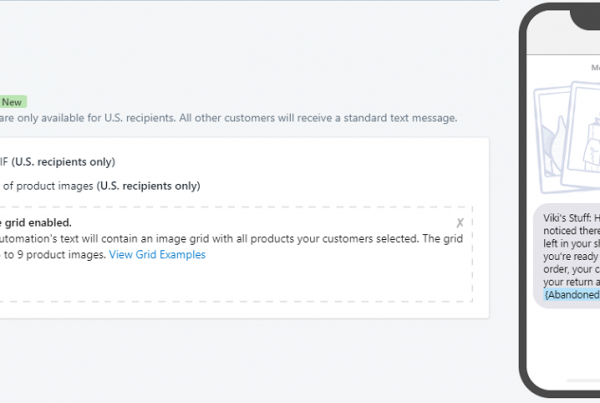Click empty area inside dashed notice box
The height and width of the screenshot is (403, 600).
point(300,280)
